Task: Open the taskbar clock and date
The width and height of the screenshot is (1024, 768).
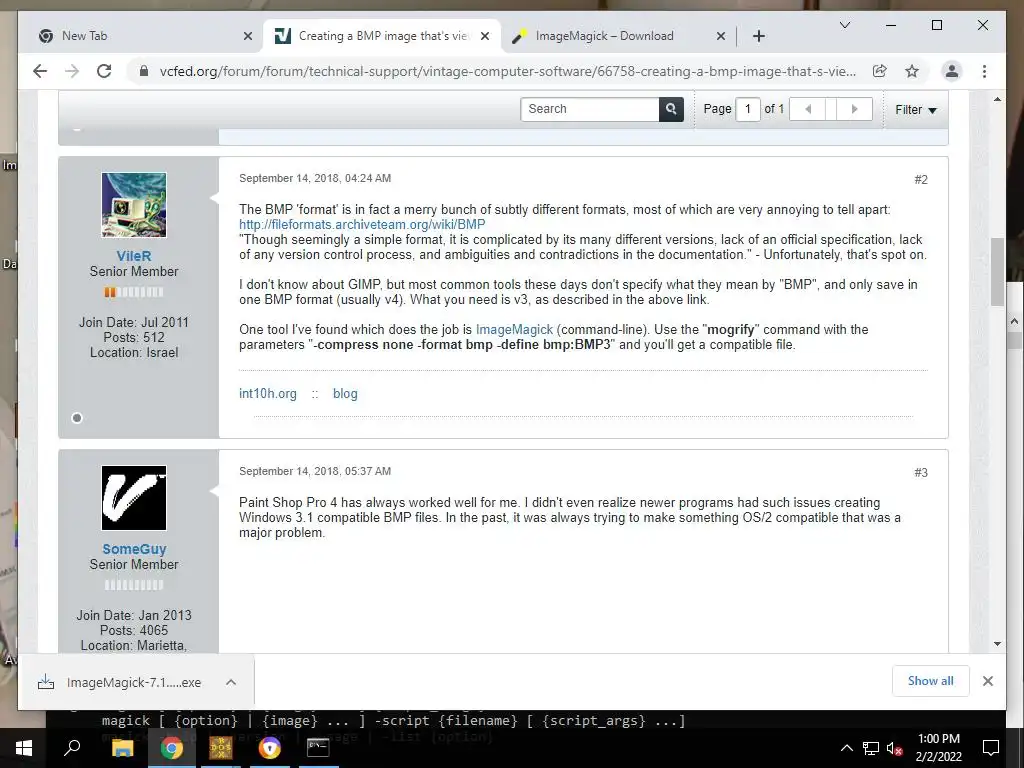Action: pos(938,748)
